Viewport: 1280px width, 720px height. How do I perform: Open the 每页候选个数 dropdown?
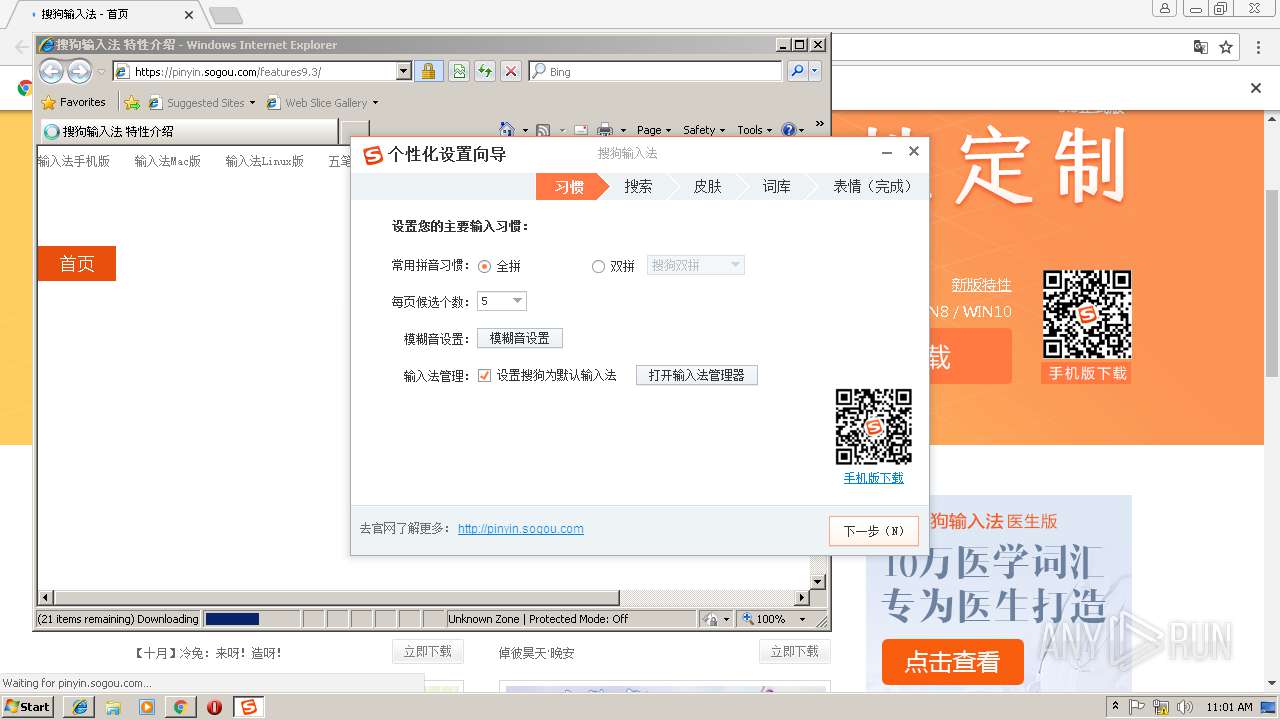502,301
